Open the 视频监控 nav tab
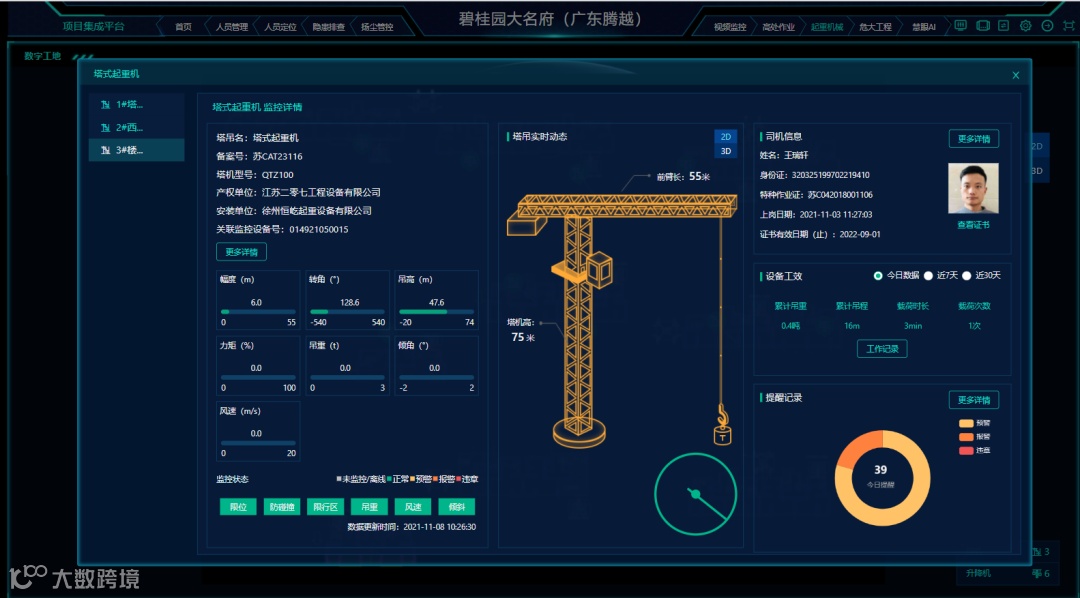1080x598 pixels. click(x=730, y=27)
